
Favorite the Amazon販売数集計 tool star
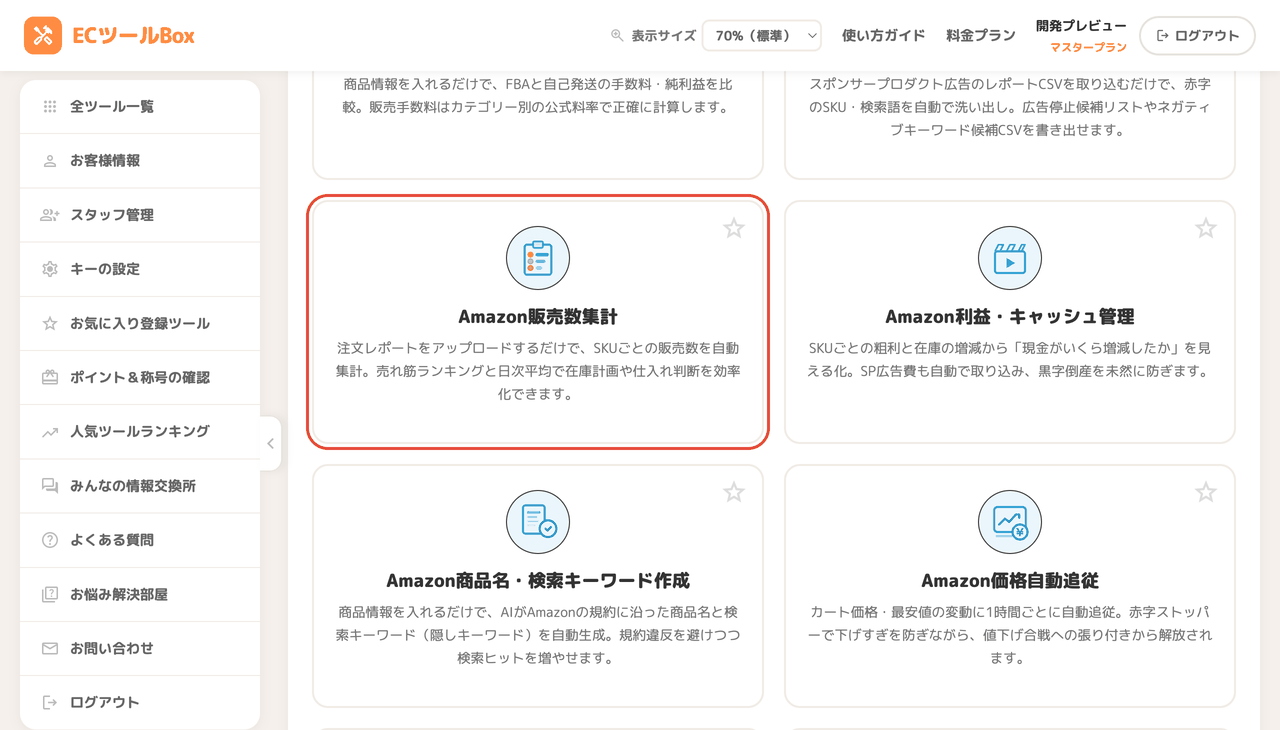tap(734, 228)
